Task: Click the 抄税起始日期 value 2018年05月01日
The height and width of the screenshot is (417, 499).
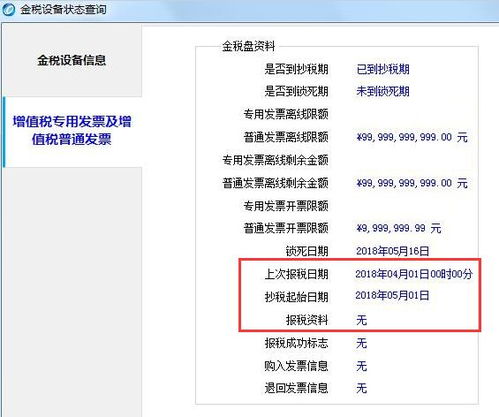Action: coord(392,296)
